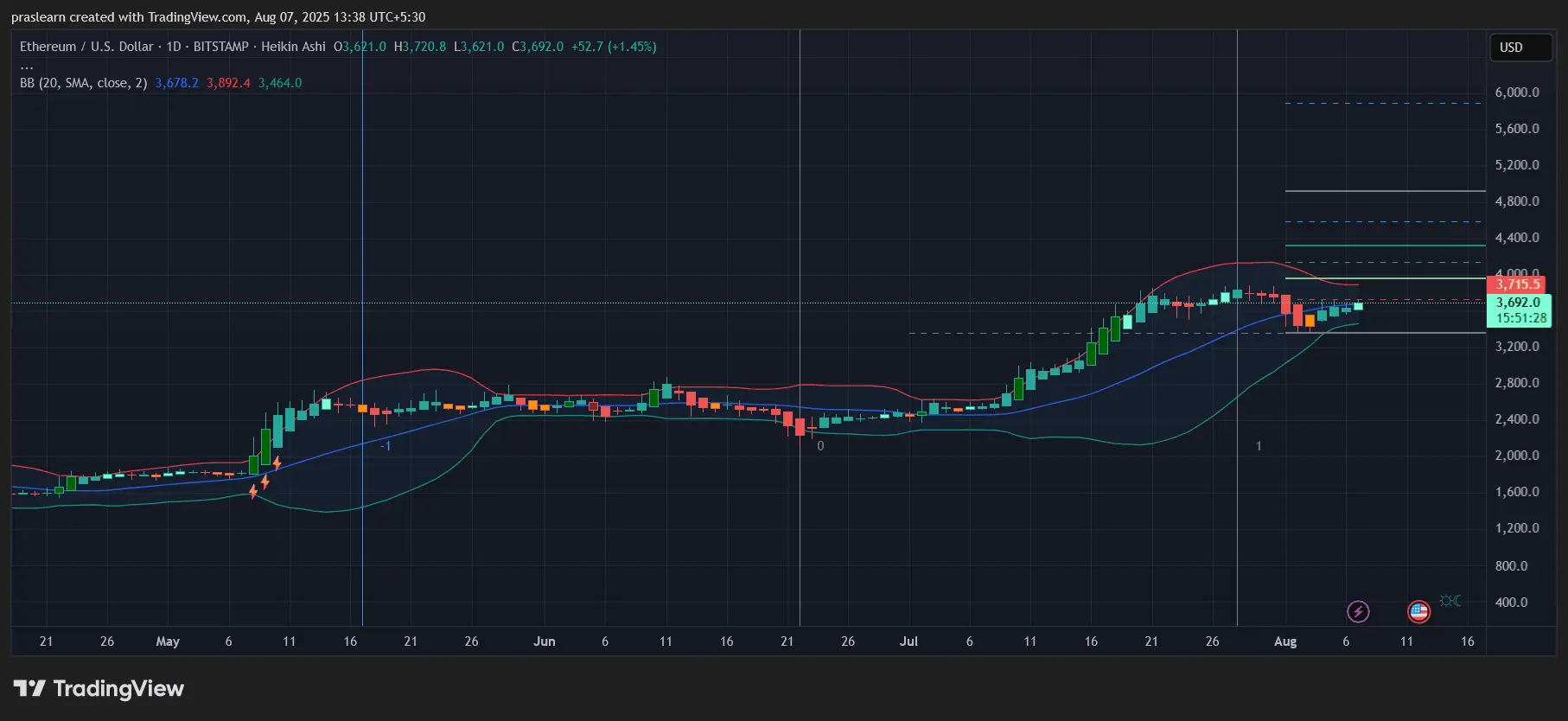Click the purple lightning bolt event icon
Image resolution: width=1568 pixels, height=721 pixels.
(1358, 612)
